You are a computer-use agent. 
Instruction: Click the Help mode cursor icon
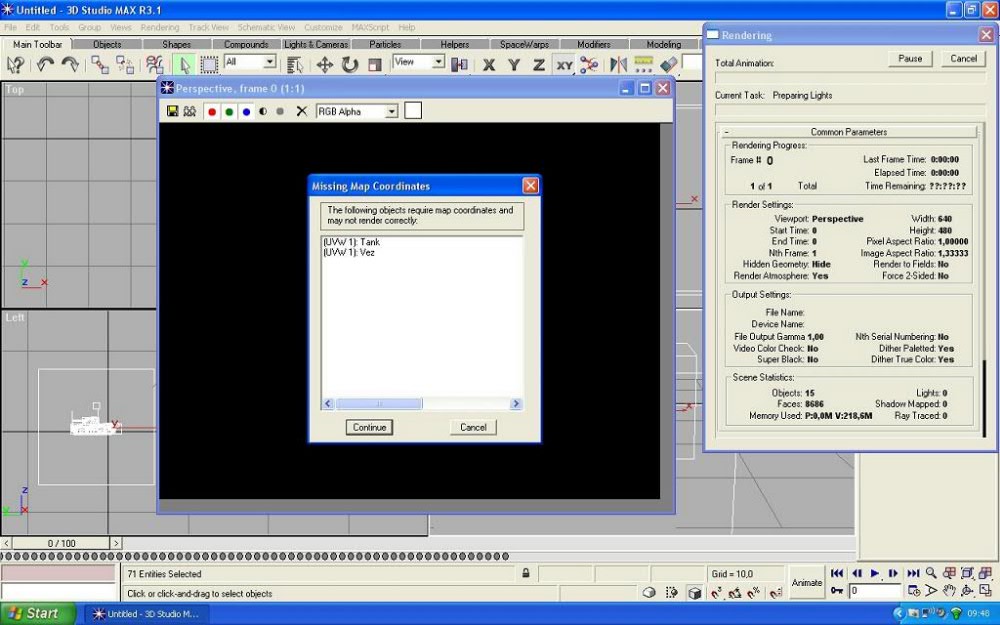tap(15, 64)
